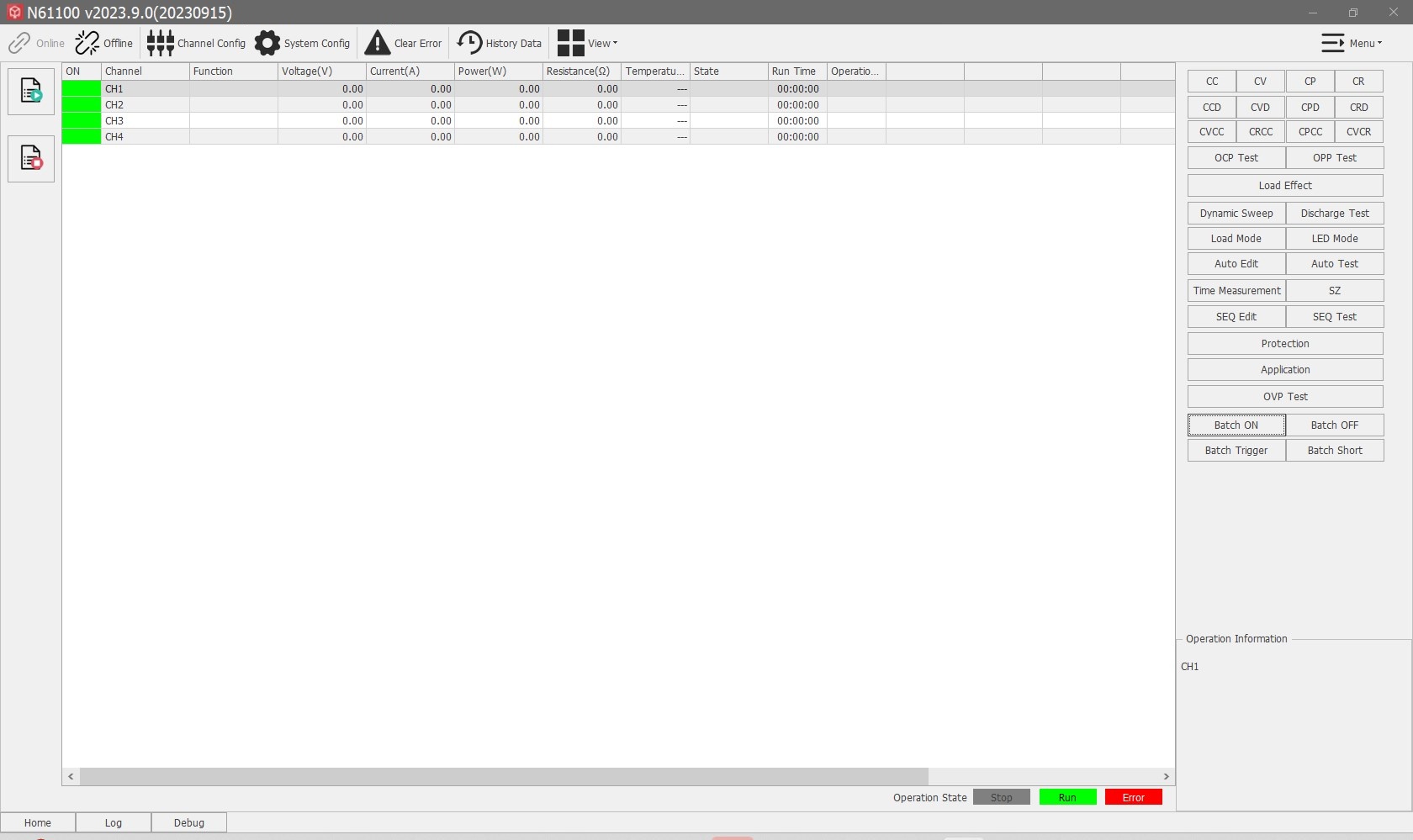
Task: Select the CH3 channel name cell
Action: (x=146, y=120)
